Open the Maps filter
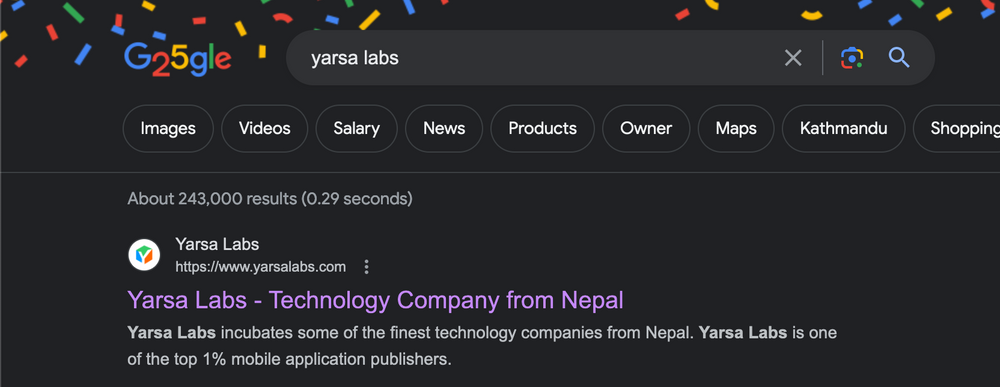Image resolution: width=1000 pixels, height=387 pixels. (736, 129)
